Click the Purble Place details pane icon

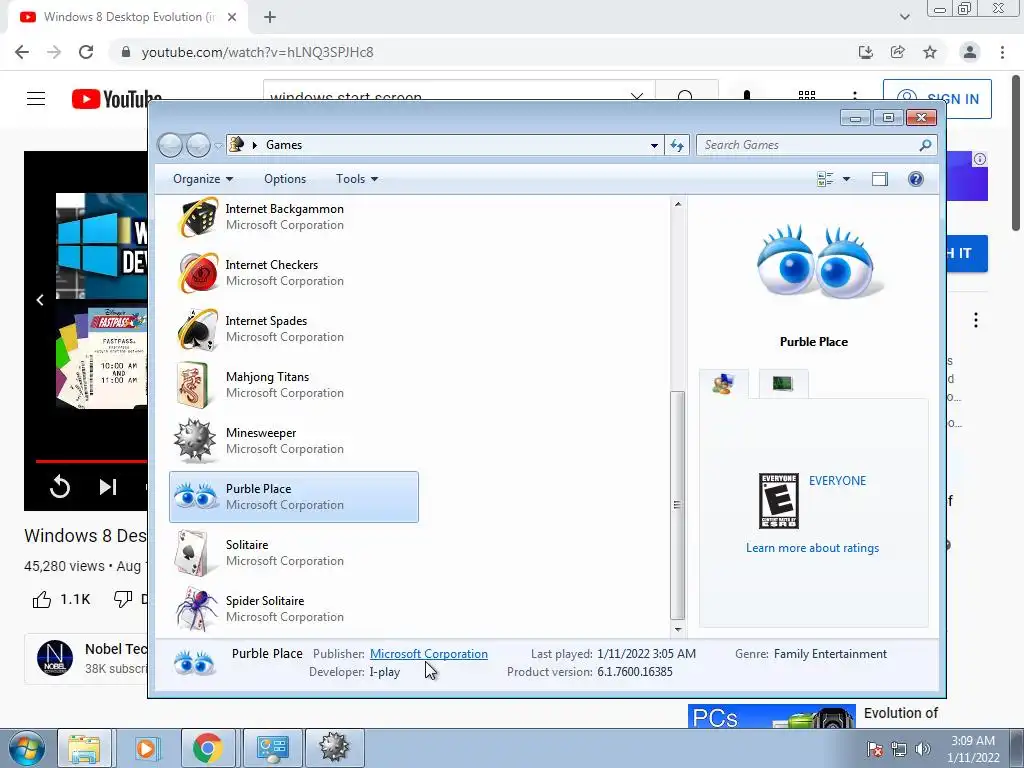(194, 662)
